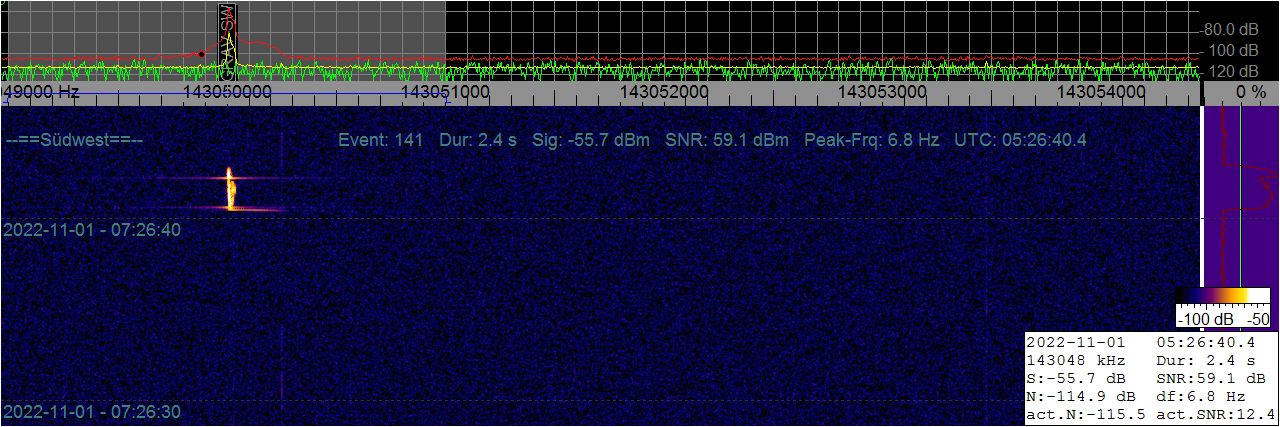The height and width of the screenshot is (427, 1280).
Task: Click the Dur: 2.4 s readout in waterfall header
Action: click(x=478, y=139)
